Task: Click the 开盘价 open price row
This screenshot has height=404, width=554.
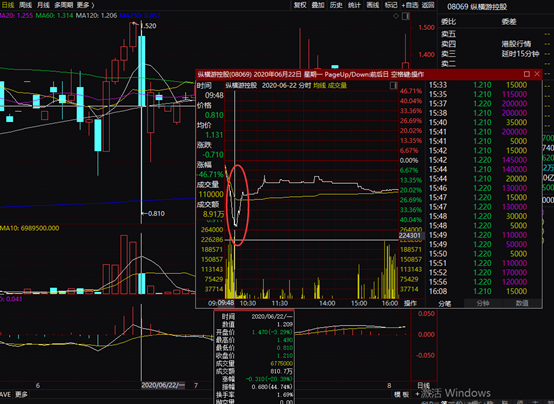Action: pos(254,332)
